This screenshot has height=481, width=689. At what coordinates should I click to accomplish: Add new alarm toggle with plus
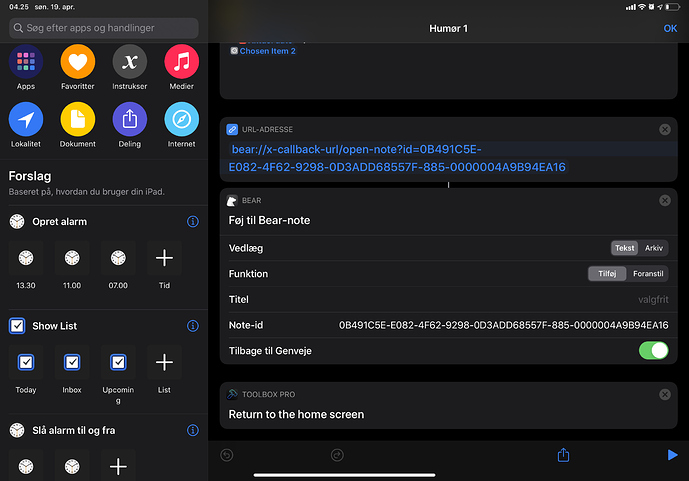[118, 466]
